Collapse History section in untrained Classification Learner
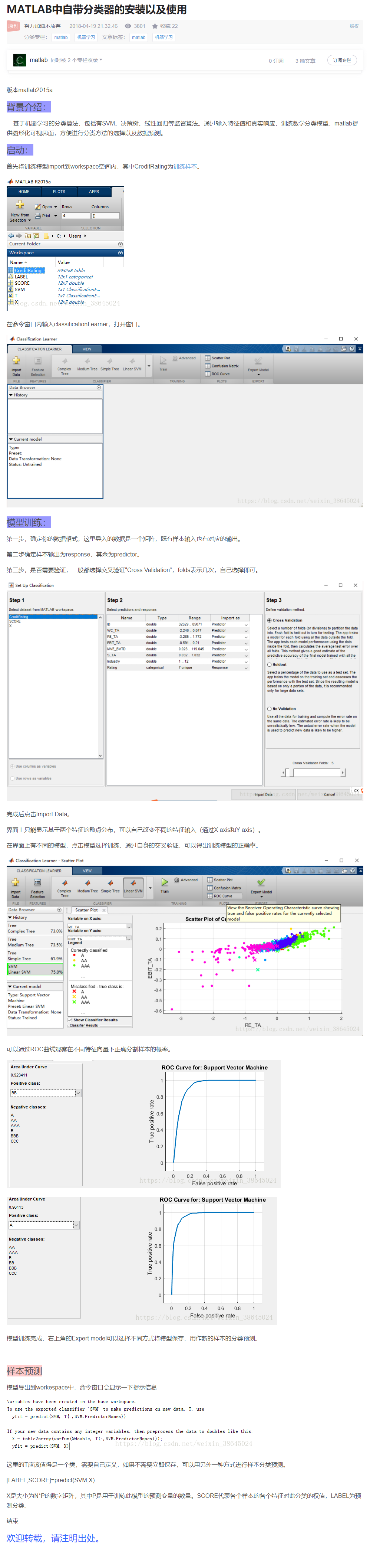This screenshot has height=1568, width=370. click(11, 395)
